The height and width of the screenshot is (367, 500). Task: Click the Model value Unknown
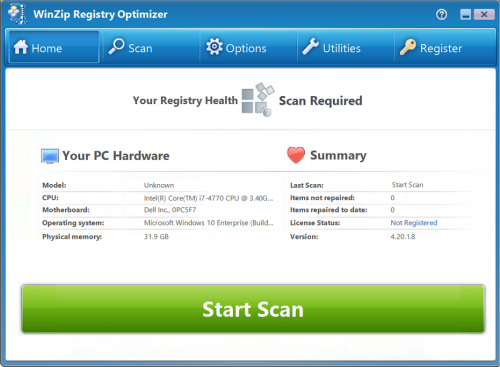[x=159, y=185]
